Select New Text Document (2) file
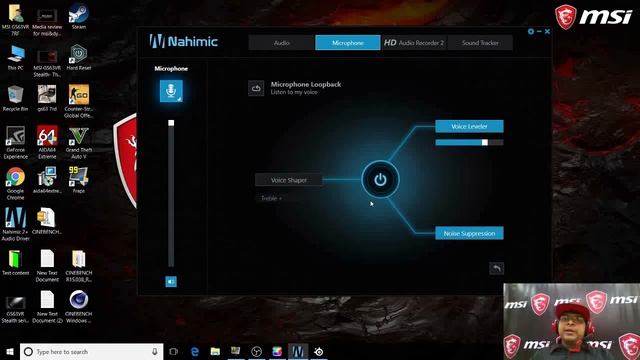Screen dimensions: 640x360 (47, 307)
